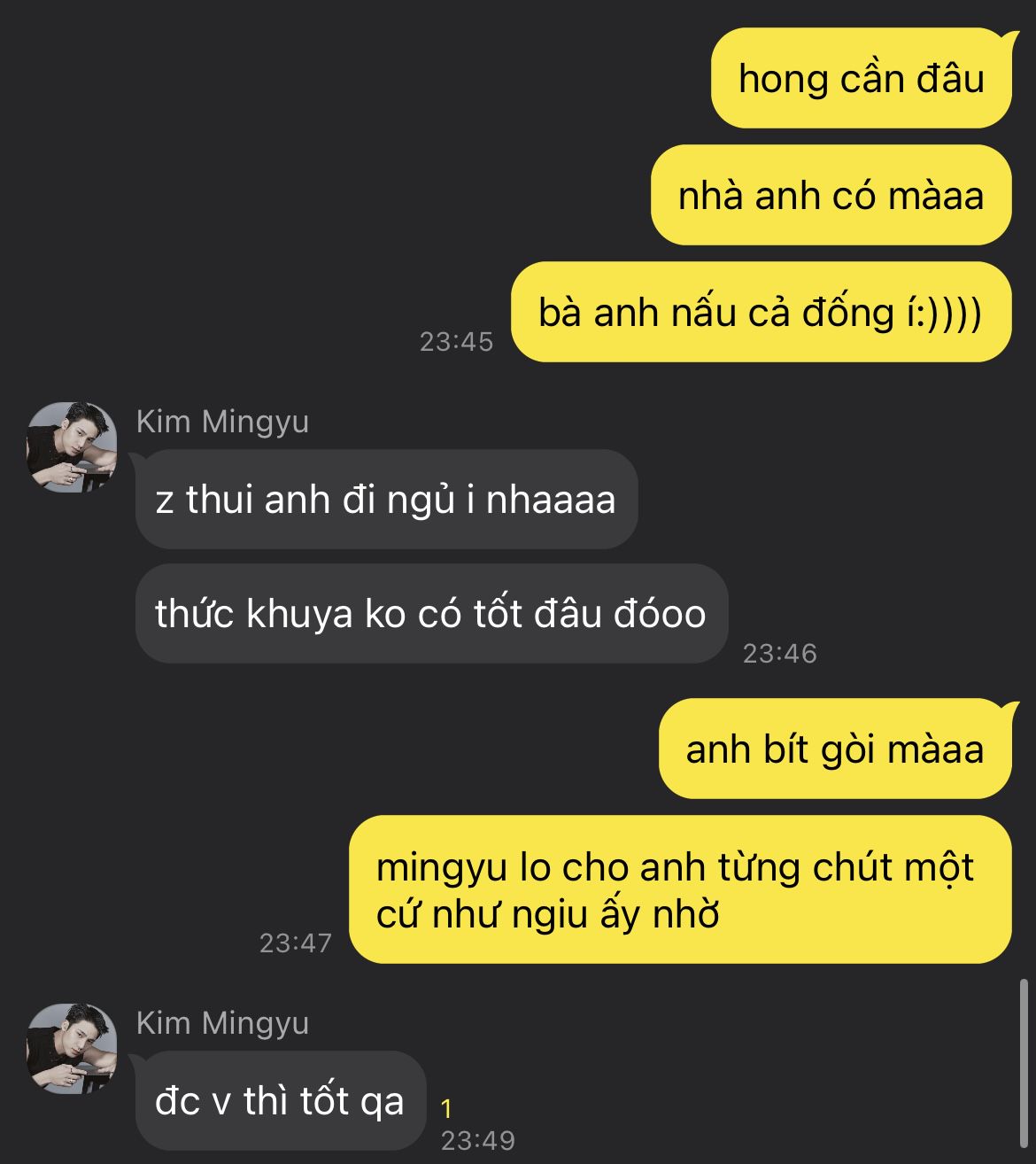
Task: Click the 23:45 timestamp
Action: click(x=456, y=341)
